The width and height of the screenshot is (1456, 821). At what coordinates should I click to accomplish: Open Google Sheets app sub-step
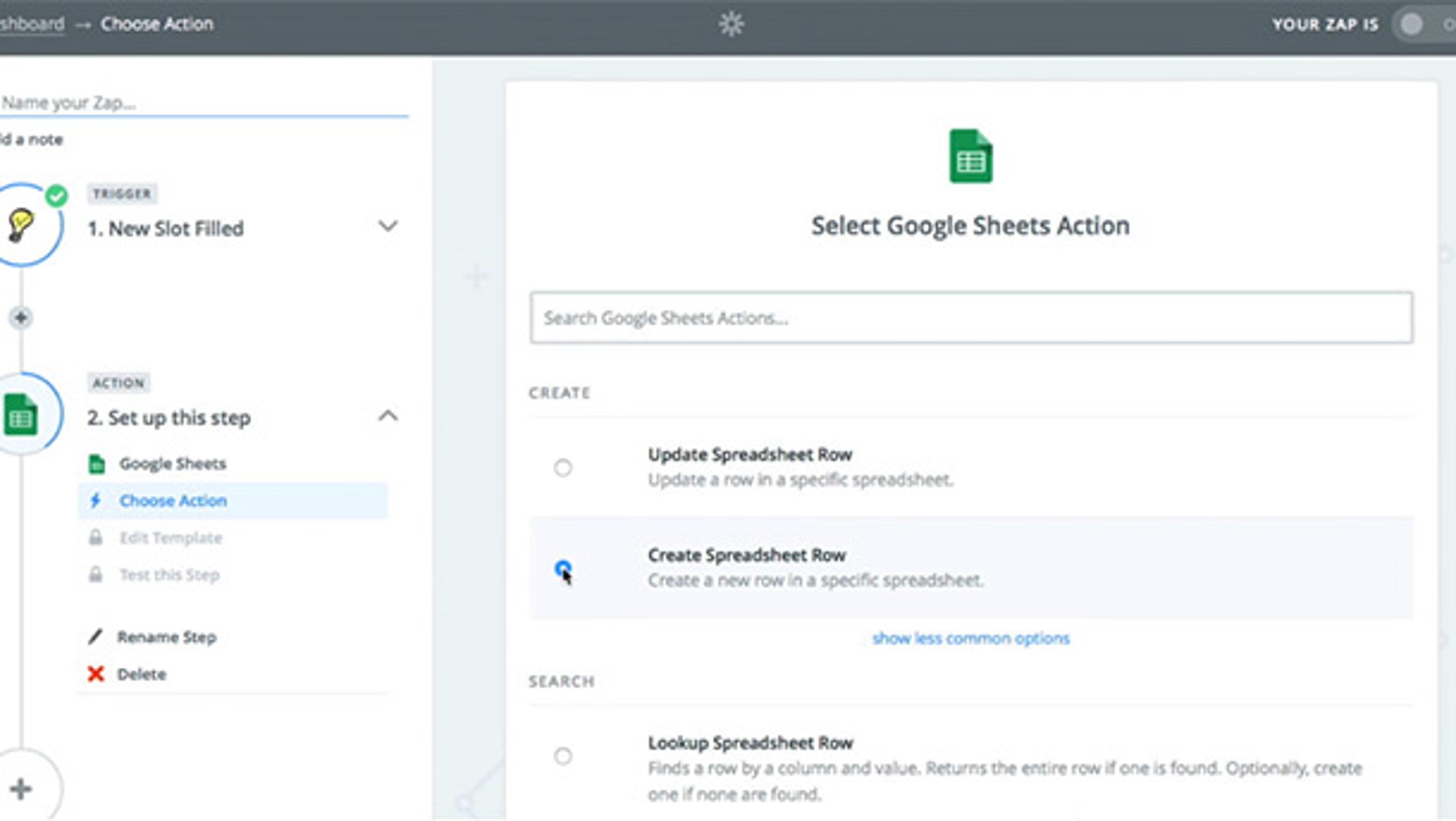(x=173, y=464)
